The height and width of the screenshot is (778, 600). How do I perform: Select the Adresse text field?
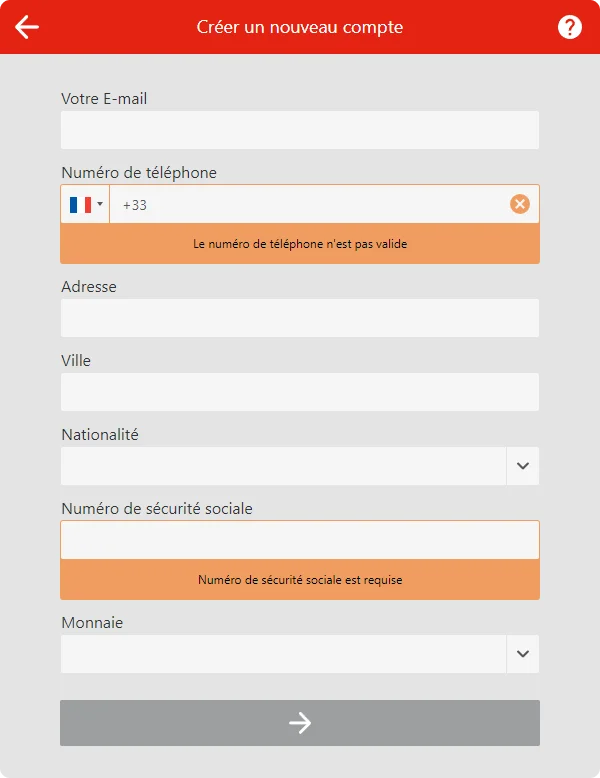click(x=300, y=318)
